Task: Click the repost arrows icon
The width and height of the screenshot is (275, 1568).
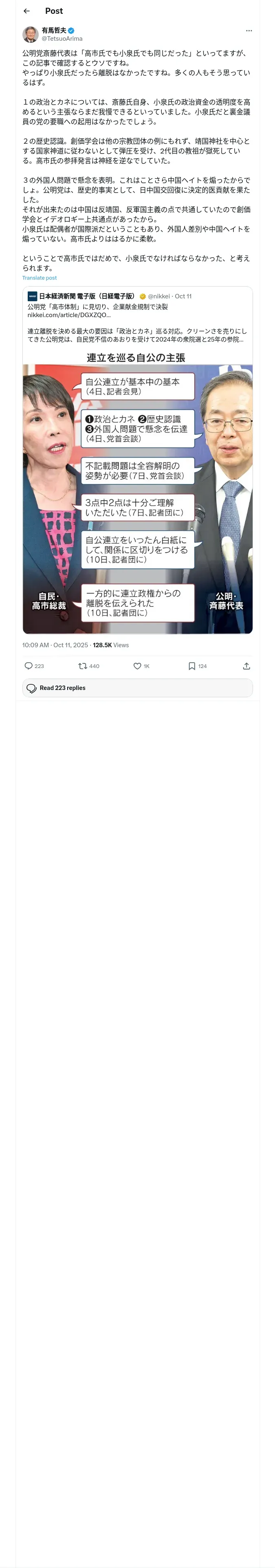Action: [82, 666]
